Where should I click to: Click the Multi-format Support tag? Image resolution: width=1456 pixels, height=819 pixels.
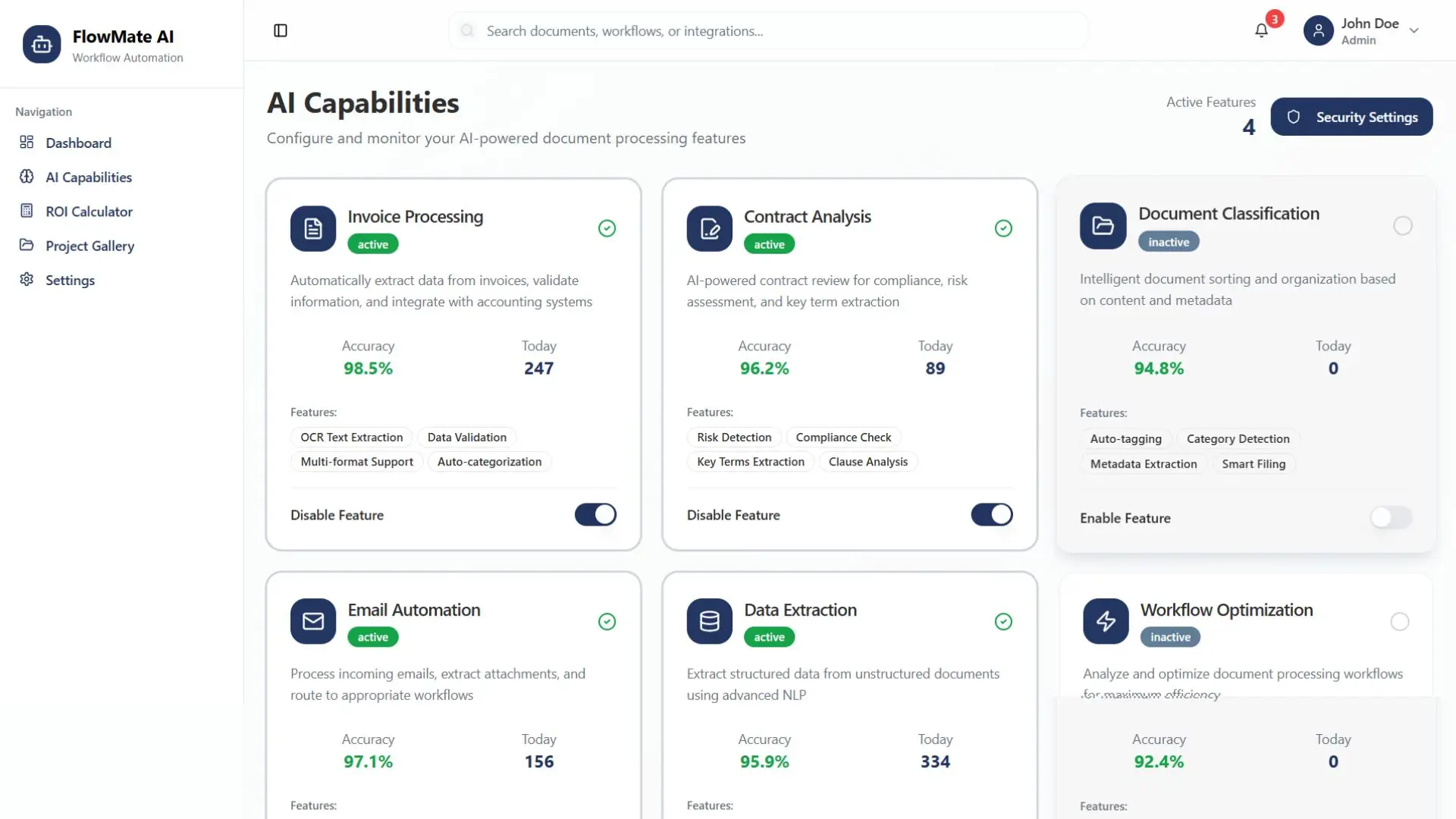tap(356, 461)
